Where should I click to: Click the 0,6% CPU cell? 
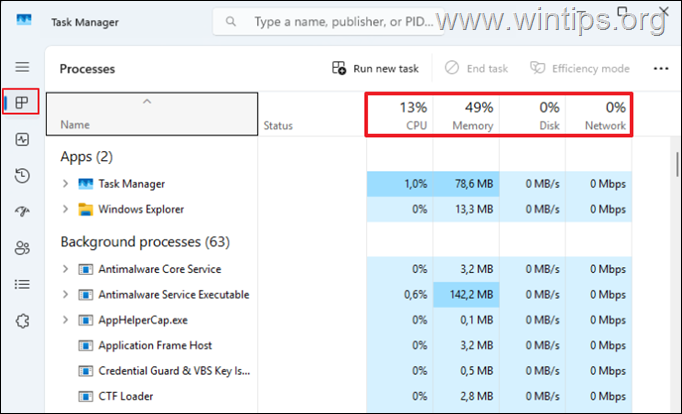click(399, 294)
